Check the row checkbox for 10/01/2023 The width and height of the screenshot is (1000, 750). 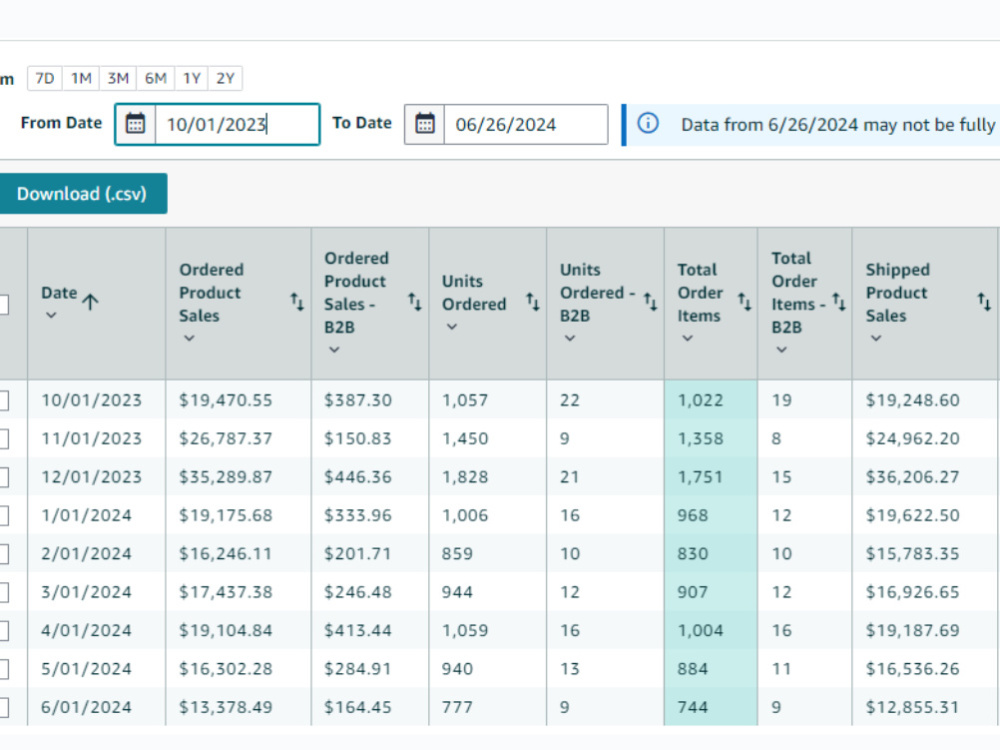2,401
